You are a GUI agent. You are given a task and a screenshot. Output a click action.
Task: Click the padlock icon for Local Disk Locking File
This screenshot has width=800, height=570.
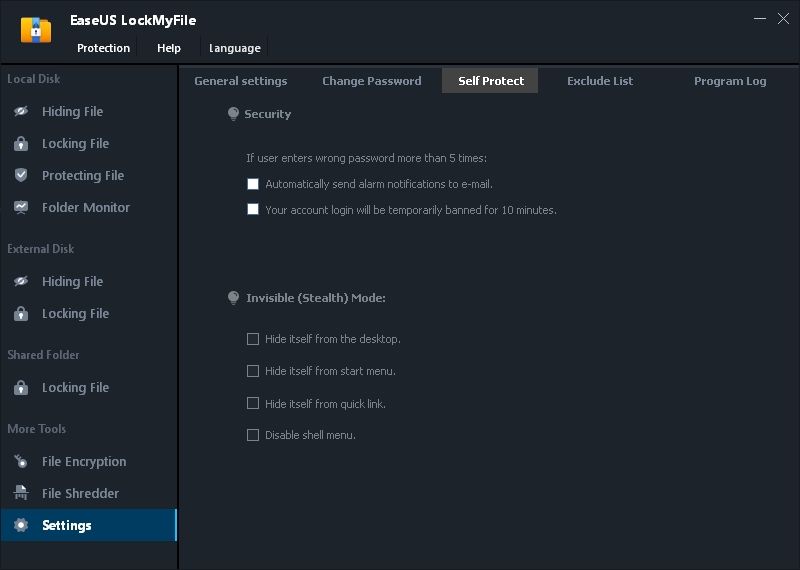[21, 144]
